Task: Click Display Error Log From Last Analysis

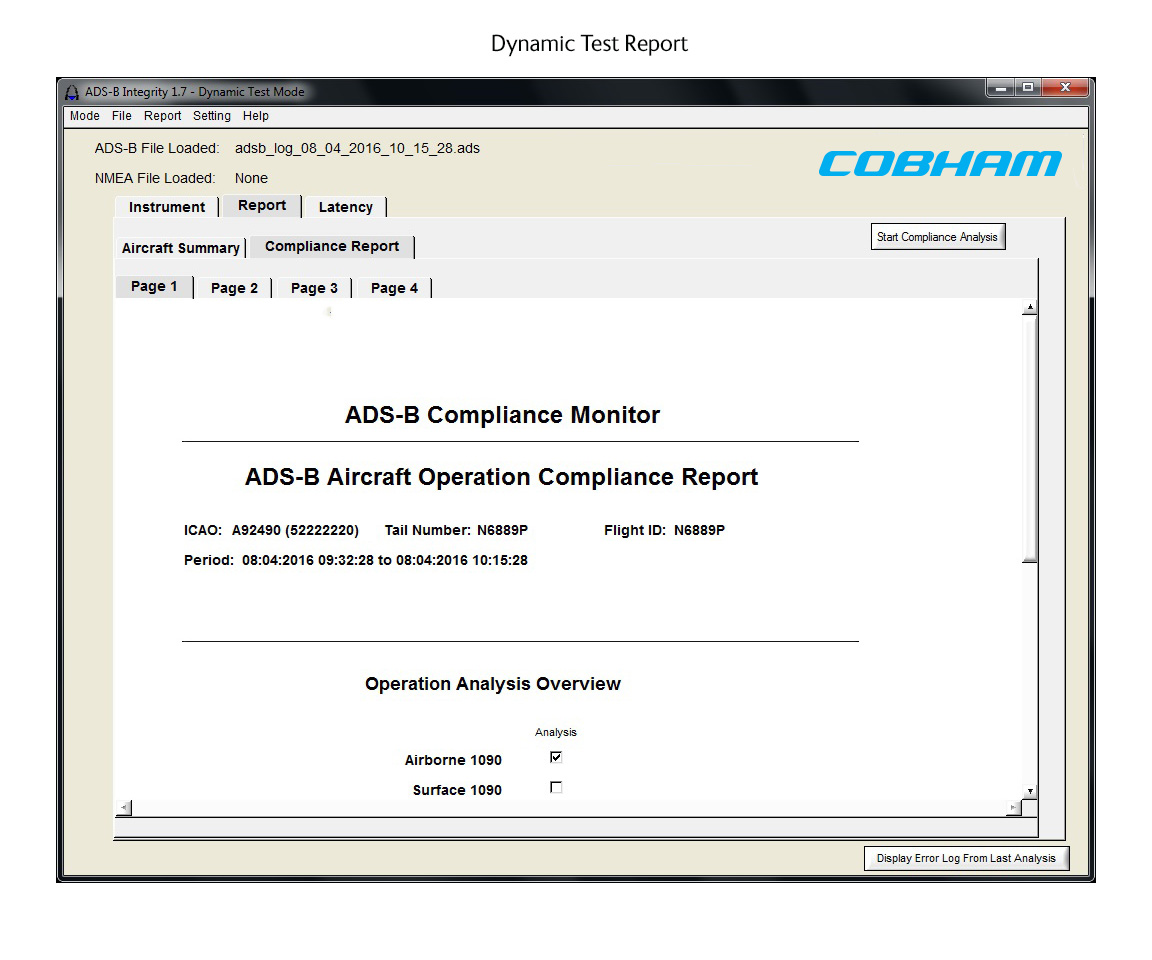Action: click(966, 858)
